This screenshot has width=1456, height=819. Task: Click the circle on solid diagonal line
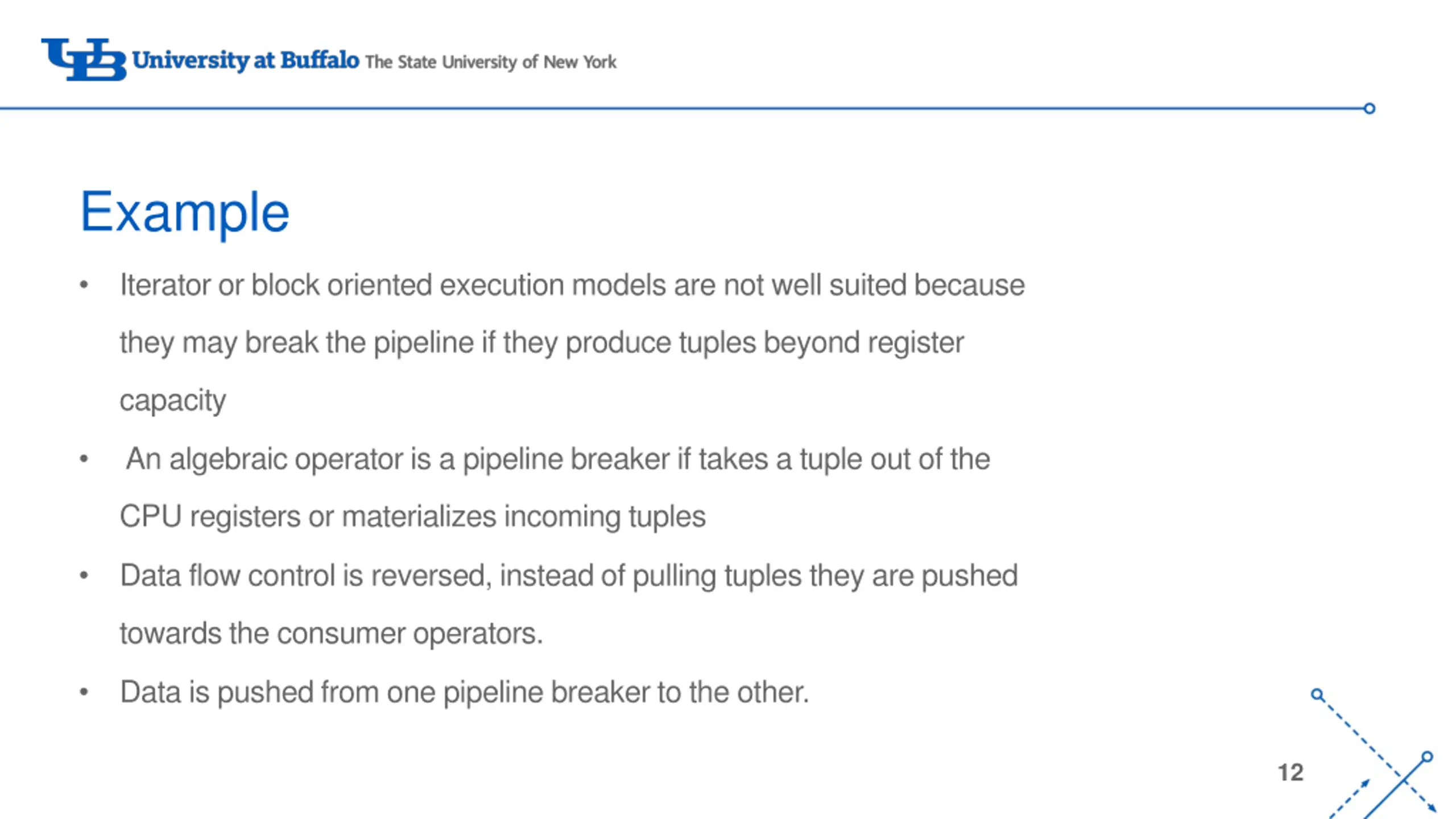coord(1427,756)
